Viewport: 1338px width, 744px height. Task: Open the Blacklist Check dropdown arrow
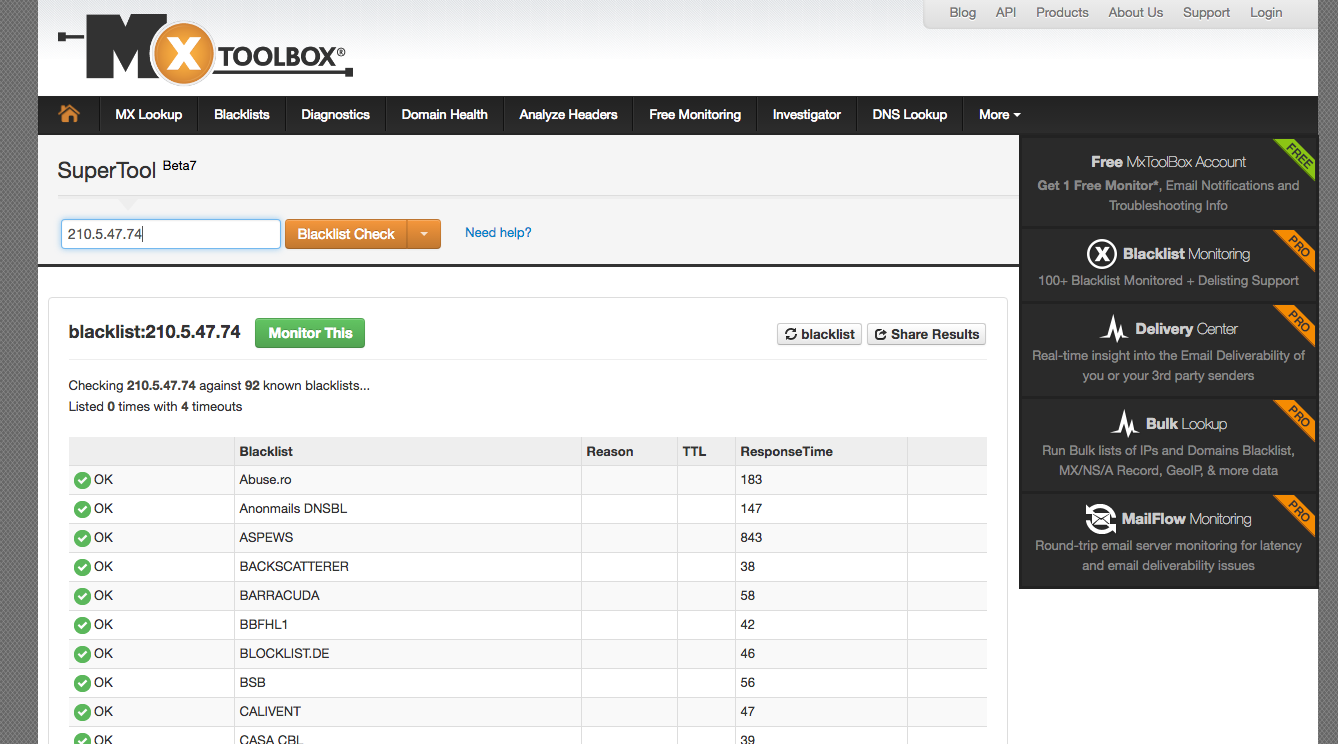tap(424, 234)
